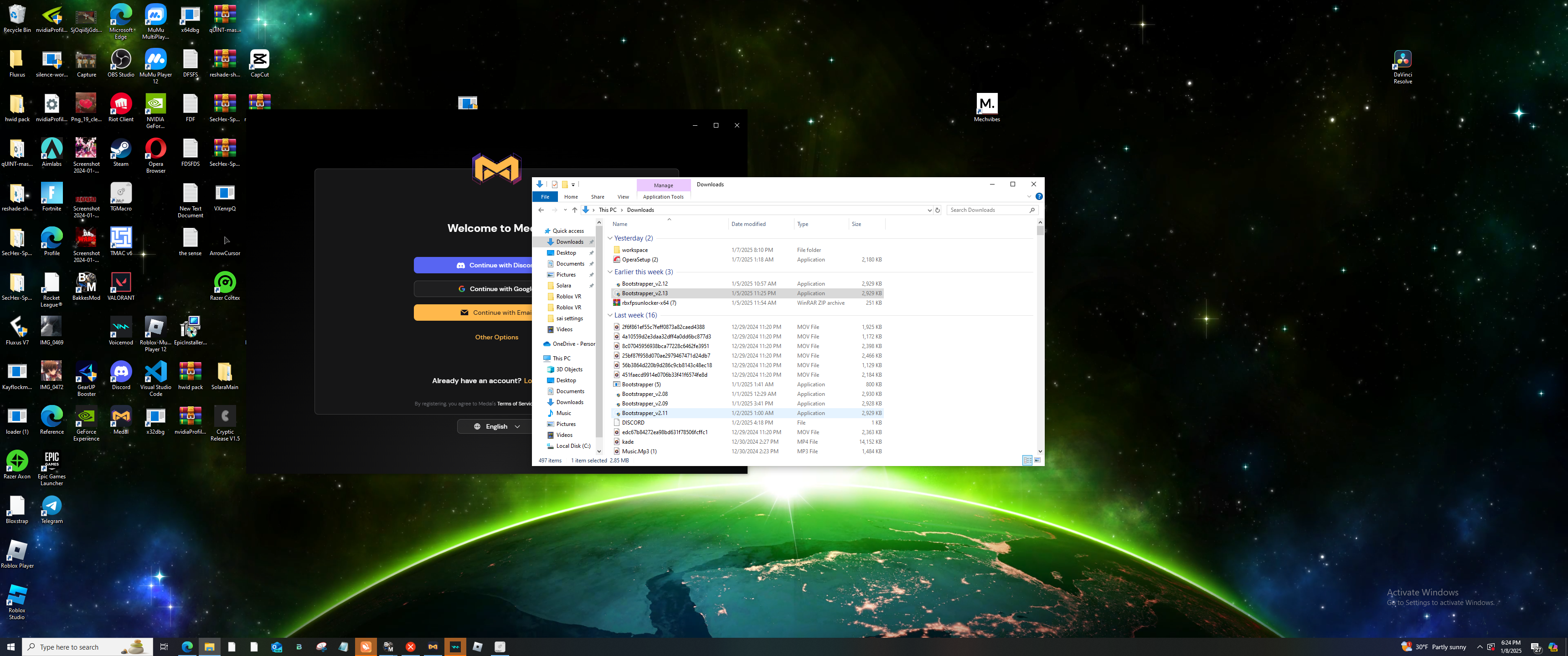Click the Properties quick access icon
This screenshot has height=656, width=1568.
pos(555,184)
